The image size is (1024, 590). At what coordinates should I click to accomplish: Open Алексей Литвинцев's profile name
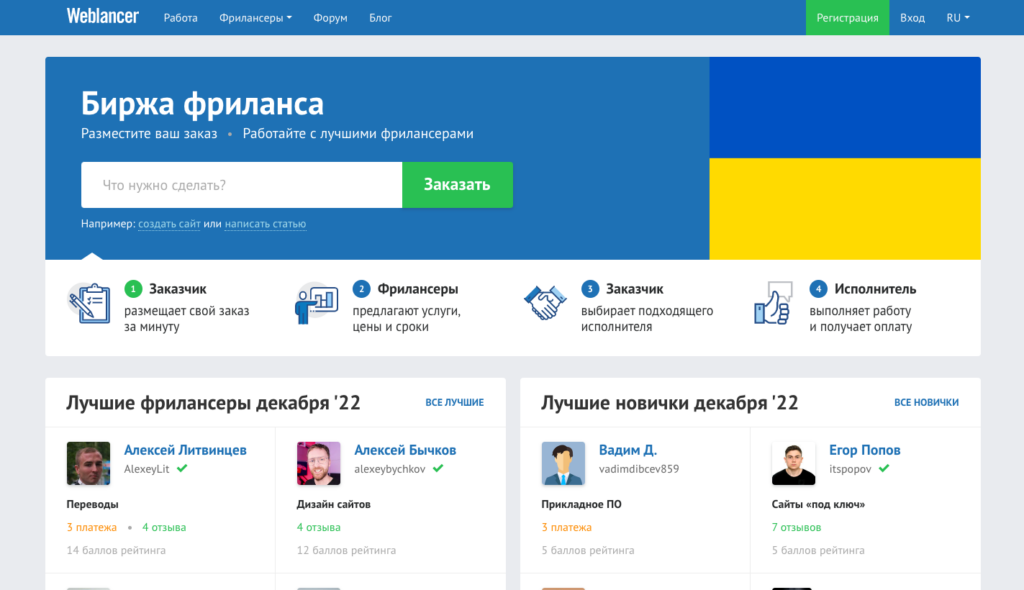[185, 450]
